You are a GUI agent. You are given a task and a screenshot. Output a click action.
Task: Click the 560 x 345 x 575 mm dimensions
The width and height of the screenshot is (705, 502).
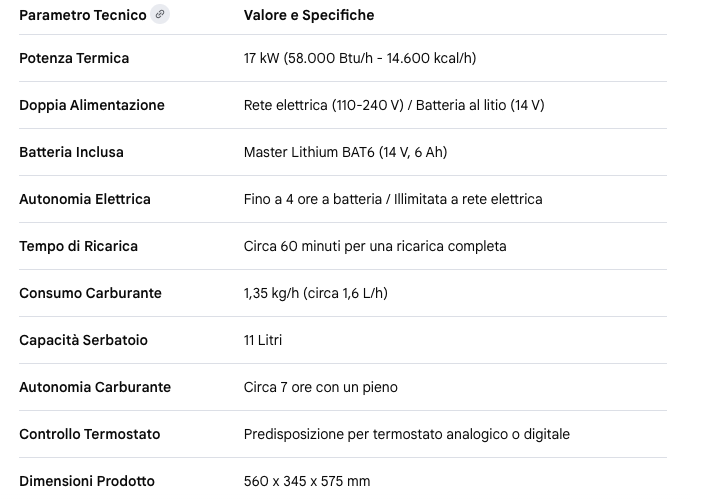click(x=307, y=481)
